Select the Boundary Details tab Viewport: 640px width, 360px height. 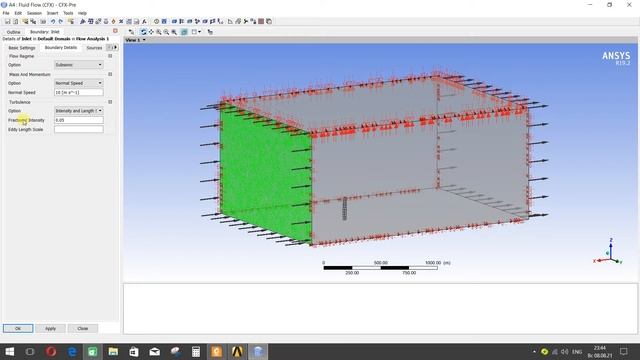tap(61, 48)
